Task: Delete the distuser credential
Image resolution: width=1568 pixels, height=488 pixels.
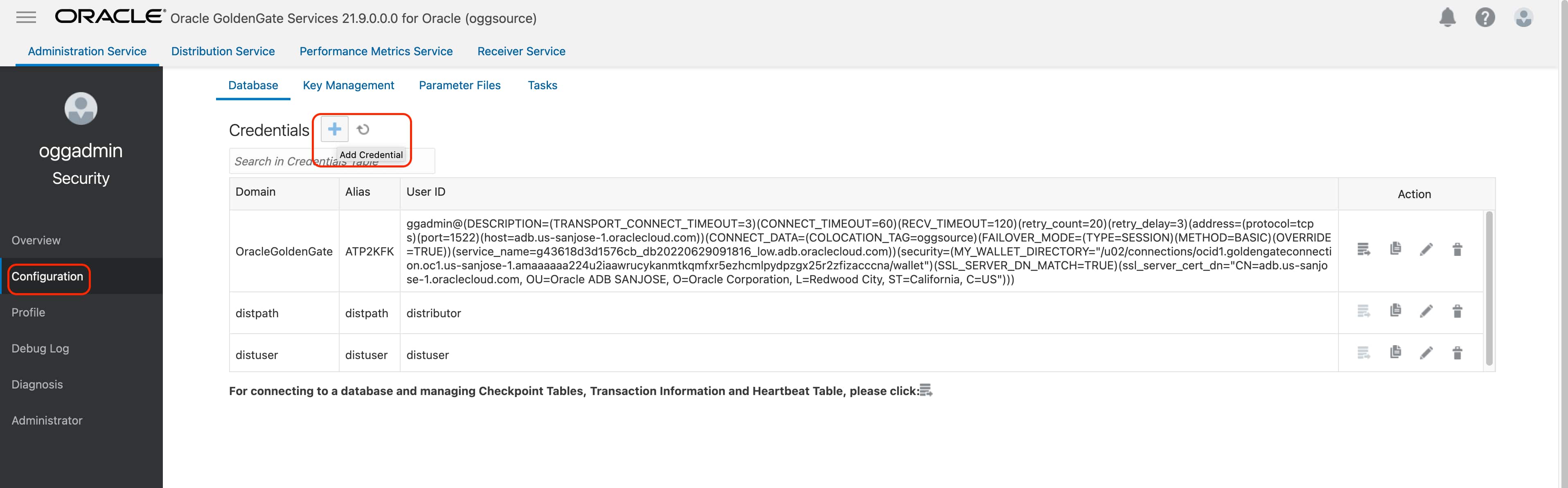Action: coord(1457,353)
